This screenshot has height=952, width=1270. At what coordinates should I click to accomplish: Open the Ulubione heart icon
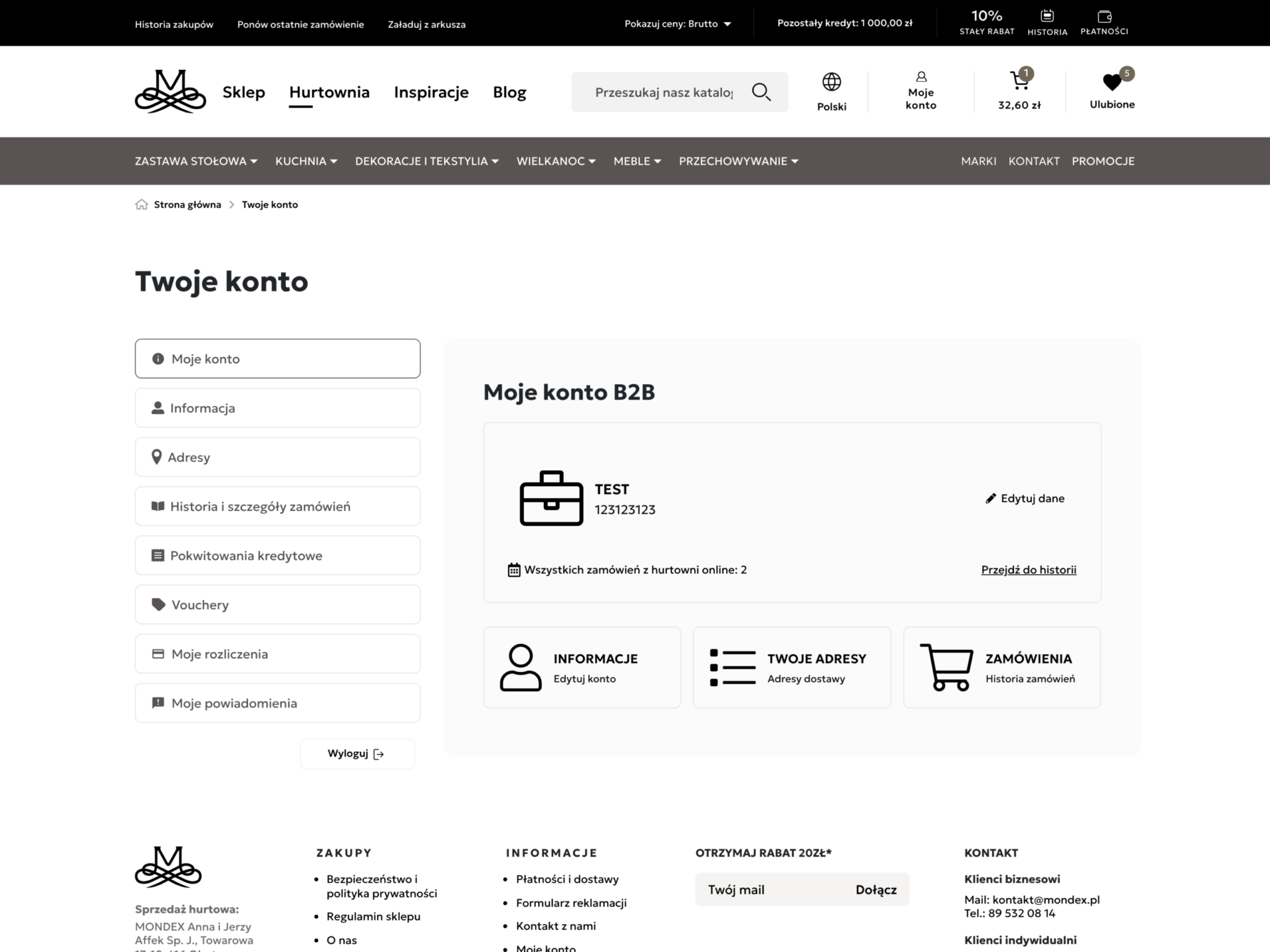[x=1112, y=82]
